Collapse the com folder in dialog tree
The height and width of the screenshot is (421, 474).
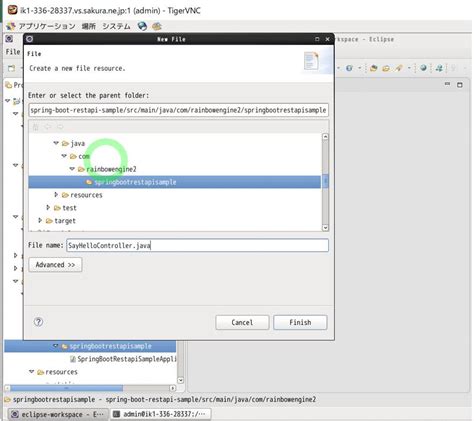64,156
